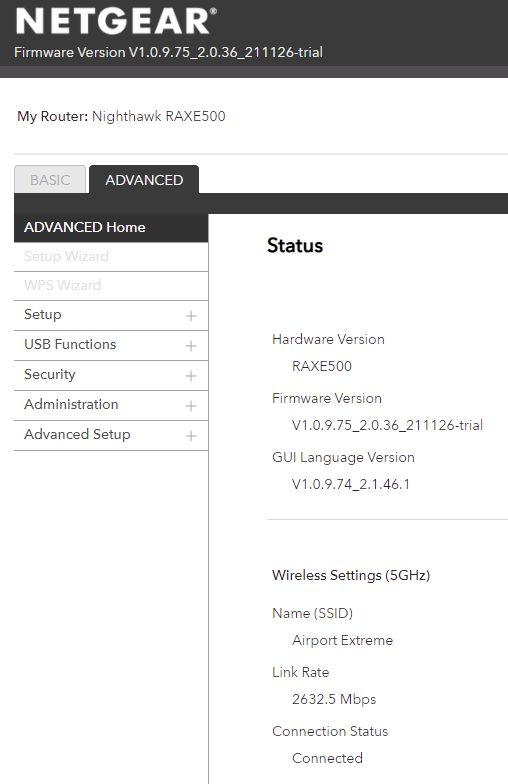
Task: Click the Name (SSID) label
Action: (312, 613)
